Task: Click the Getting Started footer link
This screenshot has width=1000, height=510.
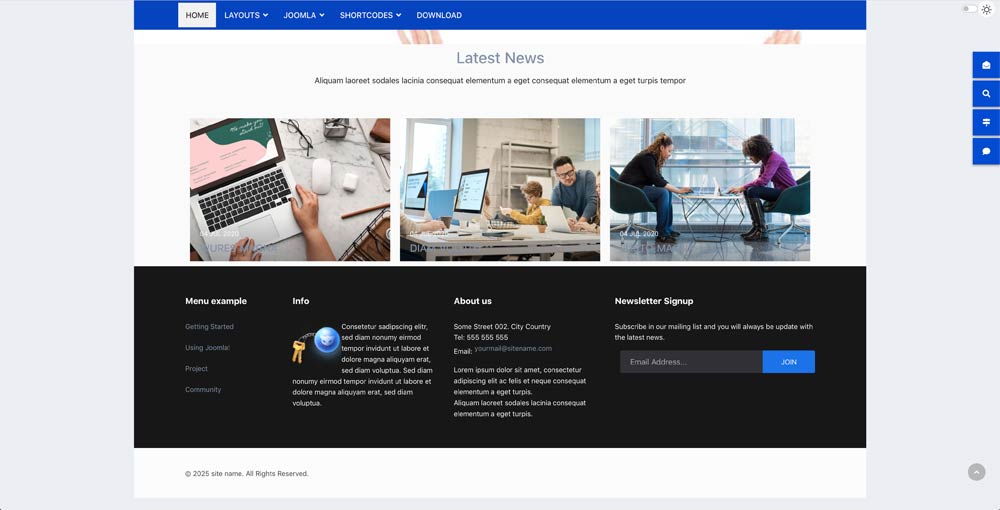Action: click(209, 327)
